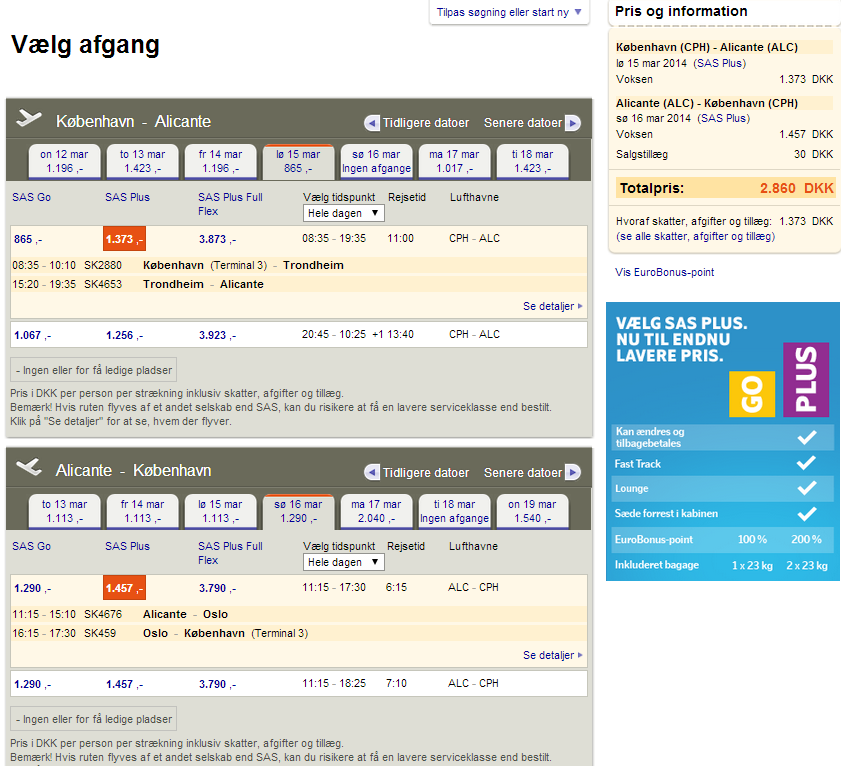Viewport: 842px width, 766px height.
Task: Expand 'Tilpas søgning eller start ny' menu
Action: click(509, 12)
